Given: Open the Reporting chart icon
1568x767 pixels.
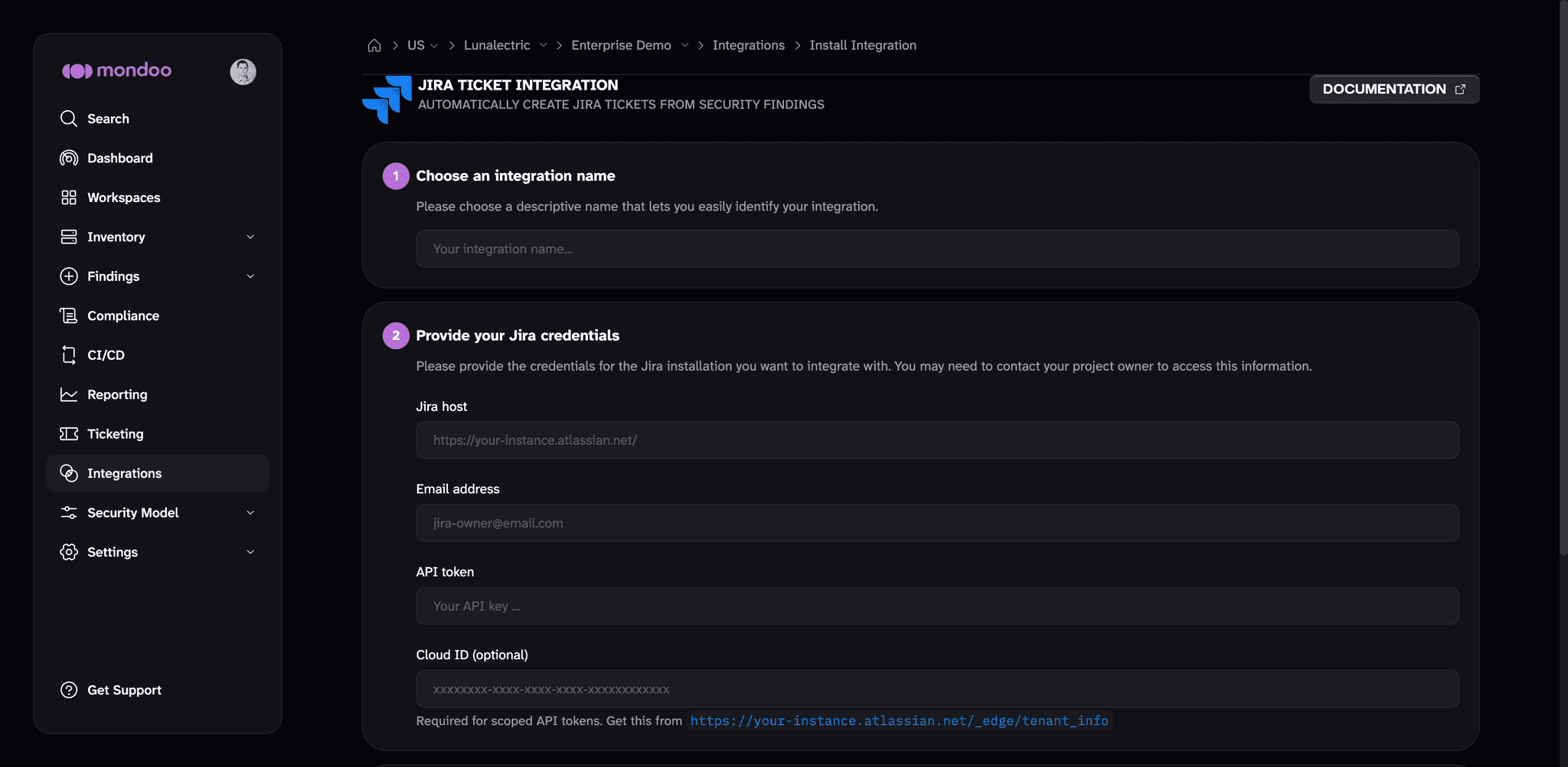Looking at the screenshot, I should [x=69, y=394].
